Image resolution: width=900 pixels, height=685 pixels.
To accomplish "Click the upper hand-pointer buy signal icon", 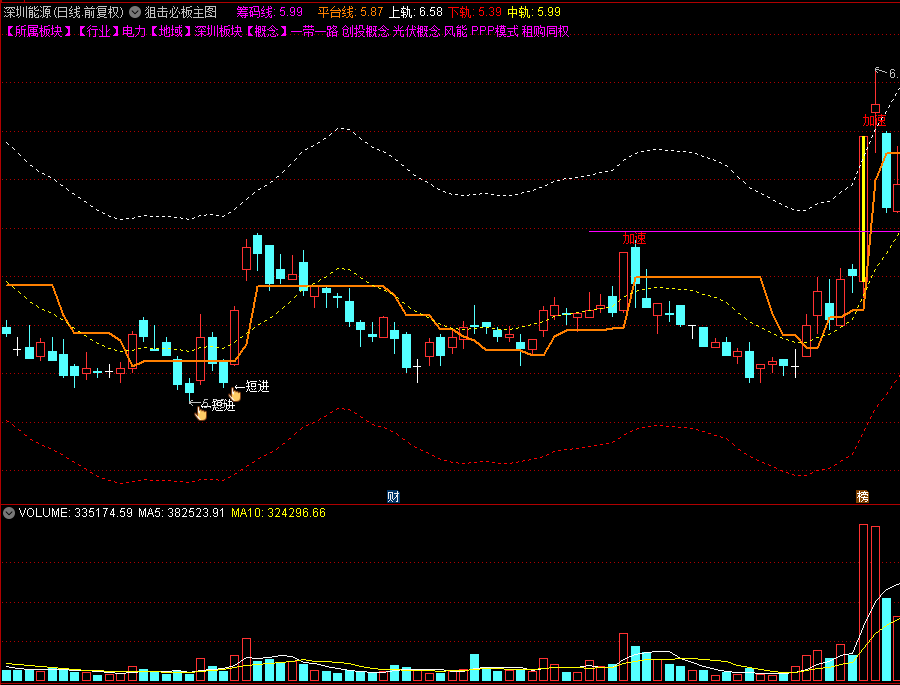I will coord(235,394).
